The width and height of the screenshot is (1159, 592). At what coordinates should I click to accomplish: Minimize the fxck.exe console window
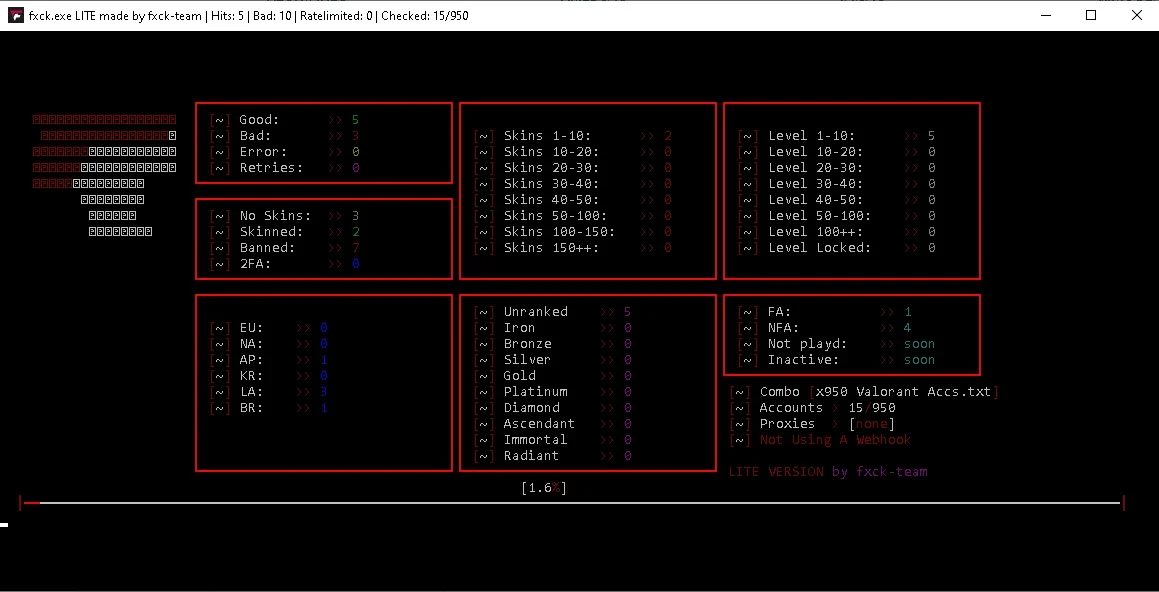click(x=1045, y=16)
